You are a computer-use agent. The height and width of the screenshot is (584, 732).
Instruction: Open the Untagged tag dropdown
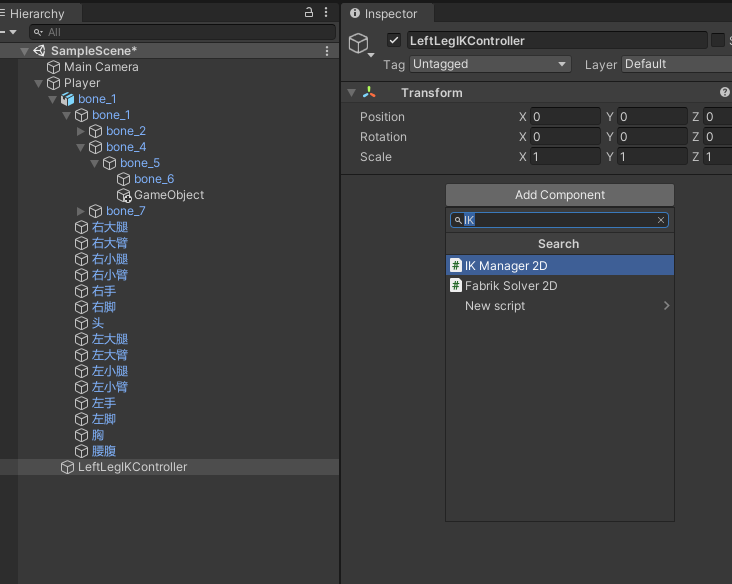pyautogui.click(x=490, y=64)
